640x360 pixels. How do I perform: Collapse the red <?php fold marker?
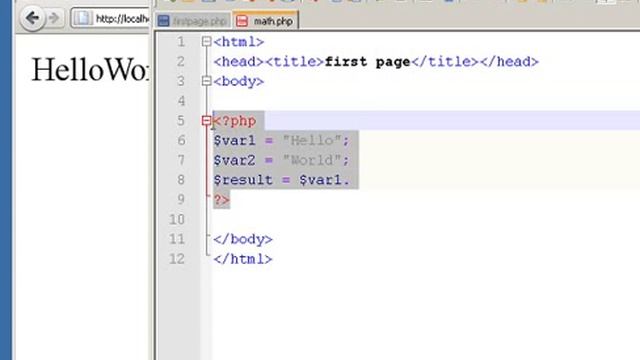[206, 121]
